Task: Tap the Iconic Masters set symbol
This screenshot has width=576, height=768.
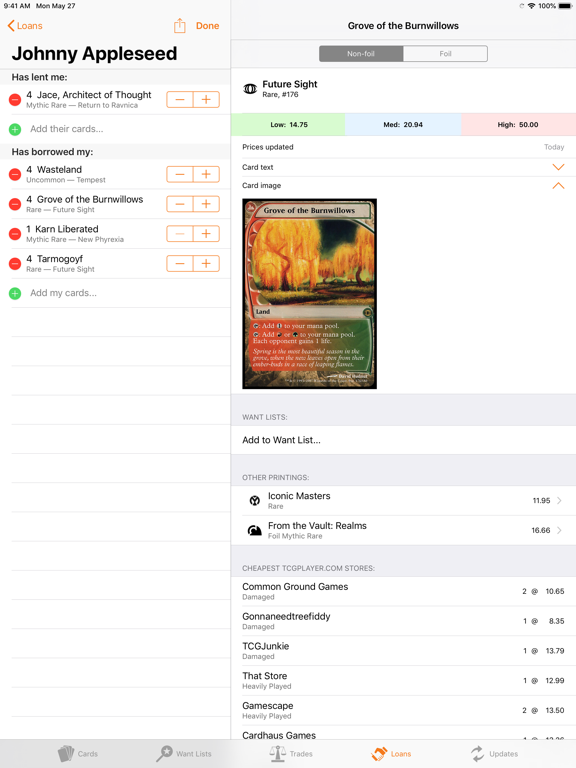Action: coord(255,501)
